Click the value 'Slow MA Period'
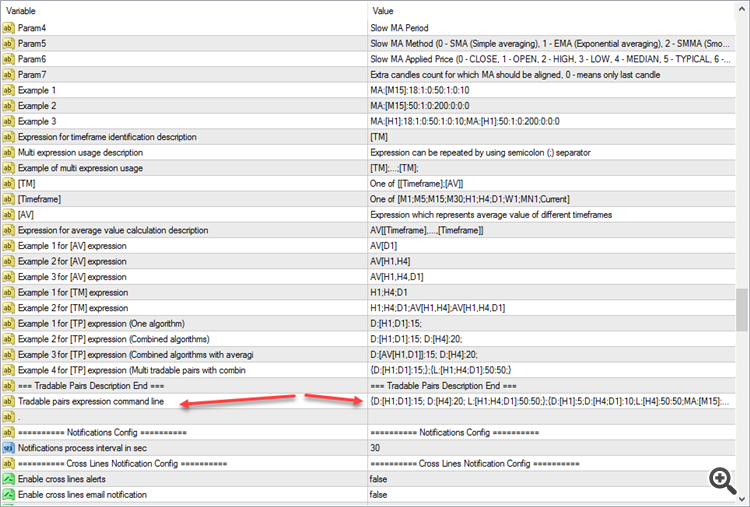This screenshot has width=750, height=507. [399, 28]
